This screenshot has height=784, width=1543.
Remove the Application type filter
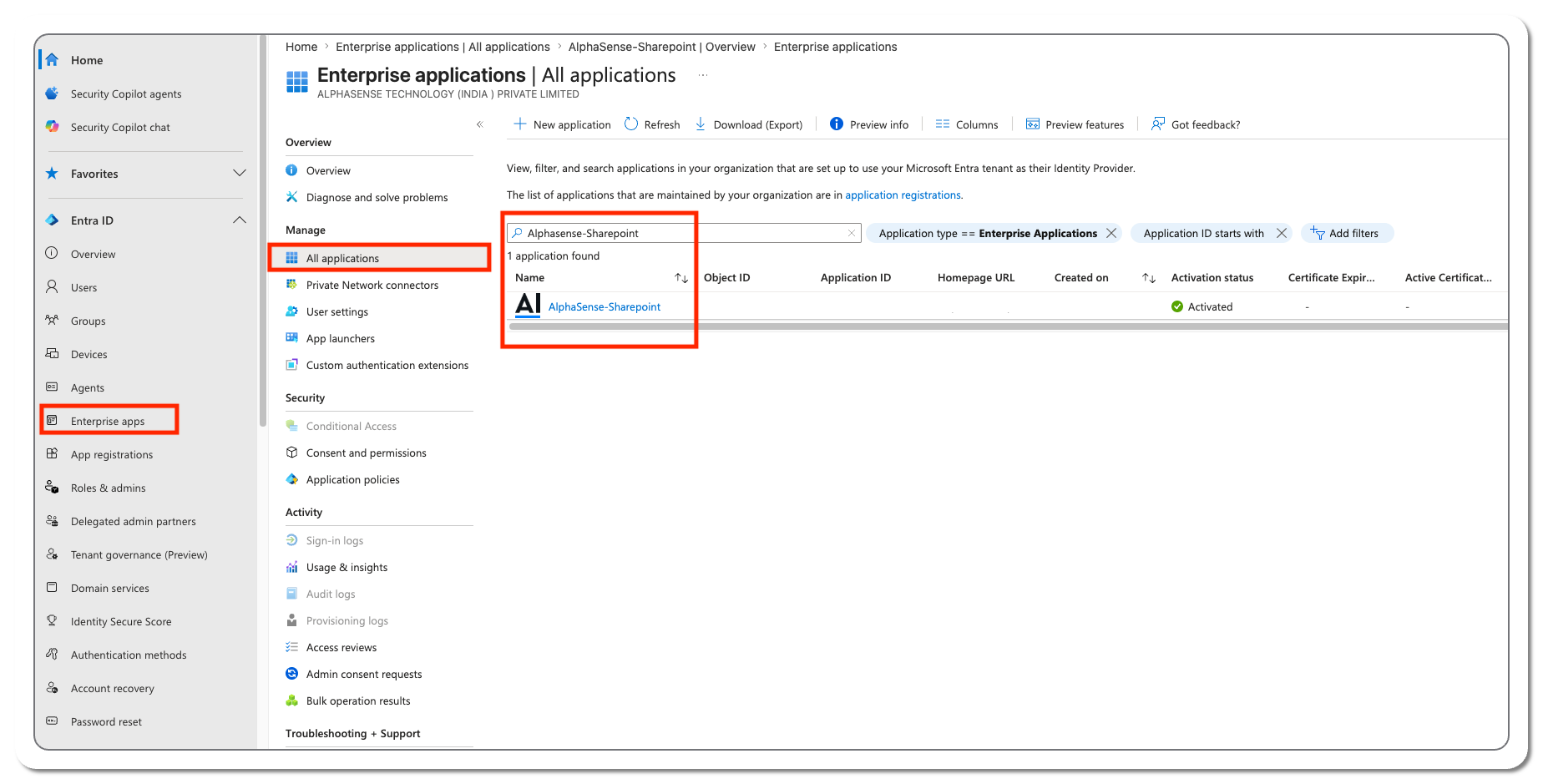click(1111, 233)
